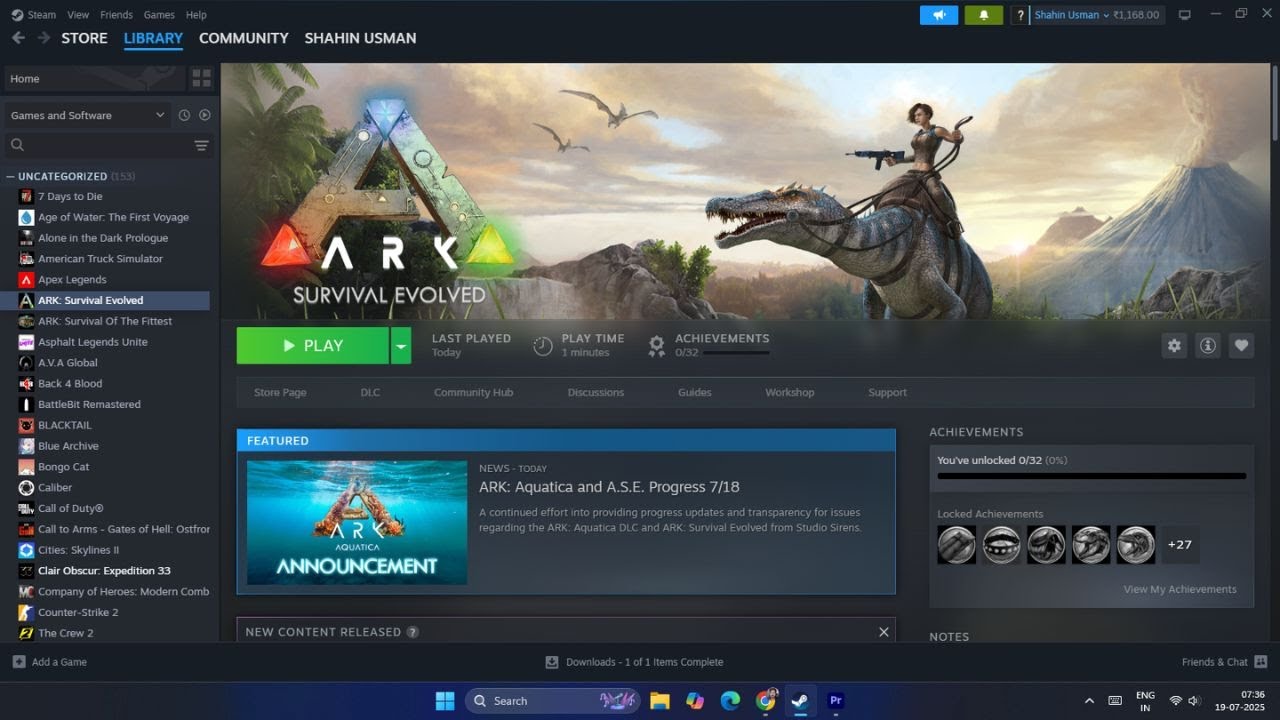Click New Content Released help icon
Image resolution: width=1280 pixels, height=720 pixels.
413,632
